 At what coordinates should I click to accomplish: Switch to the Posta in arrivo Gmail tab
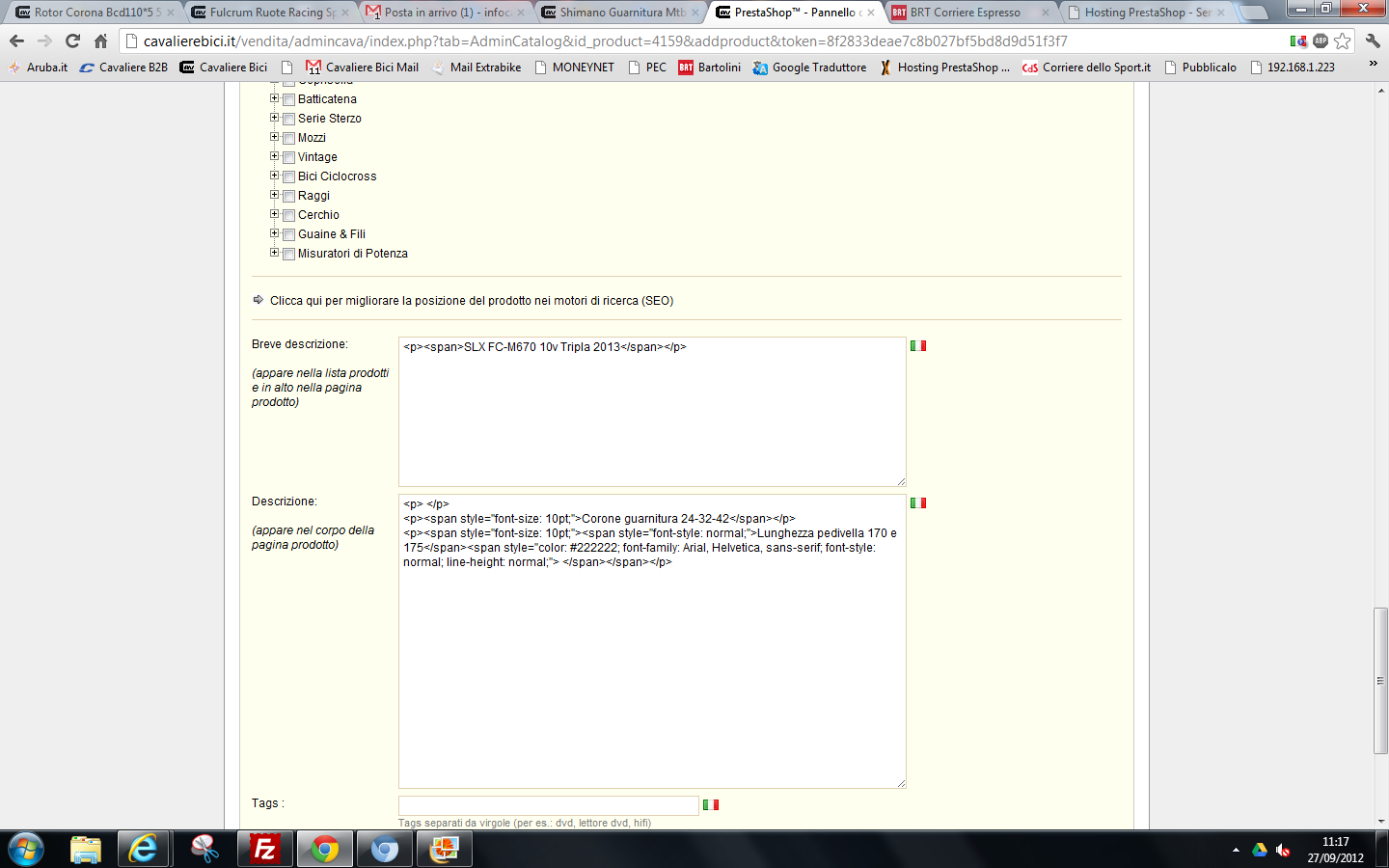(445, 13)
